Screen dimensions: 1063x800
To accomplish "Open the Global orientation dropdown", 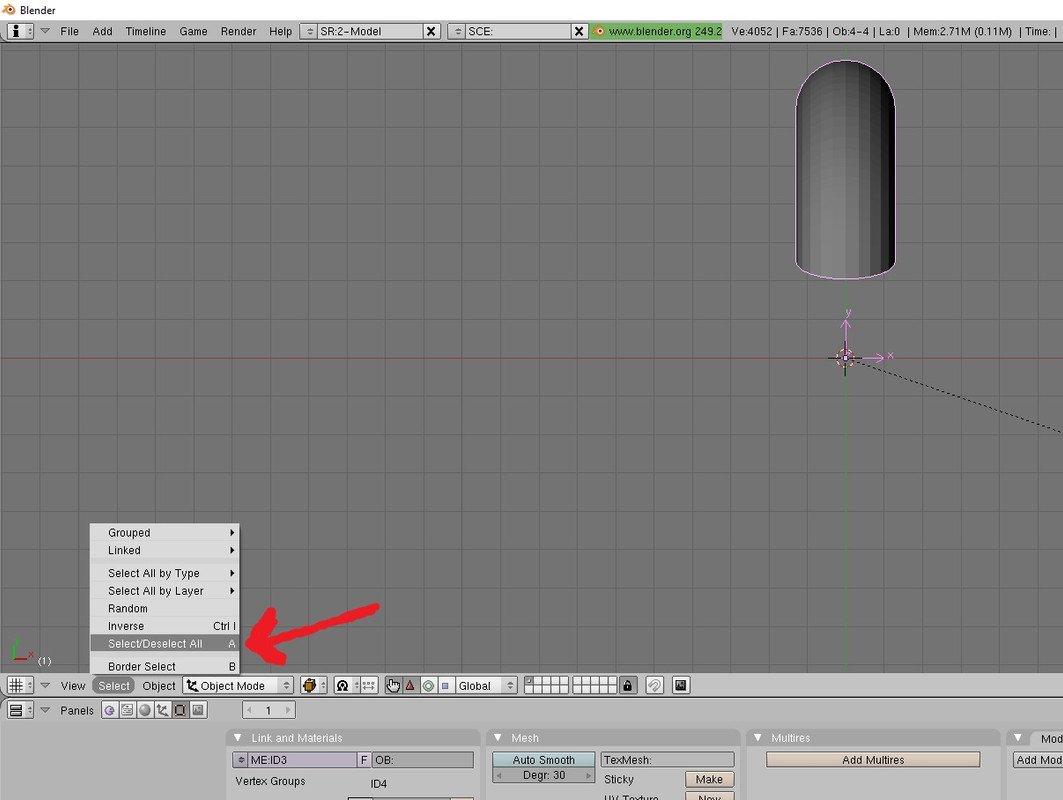I will coord(486,685).
